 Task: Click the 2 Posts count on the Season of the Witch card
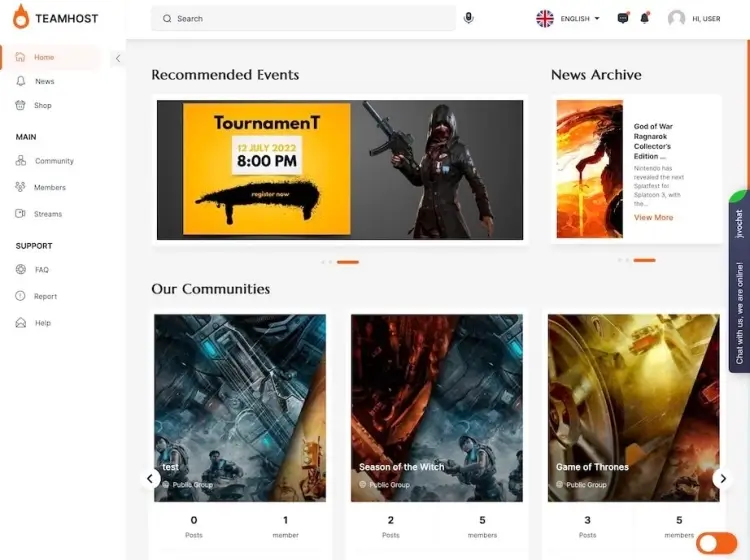[391, 526]
